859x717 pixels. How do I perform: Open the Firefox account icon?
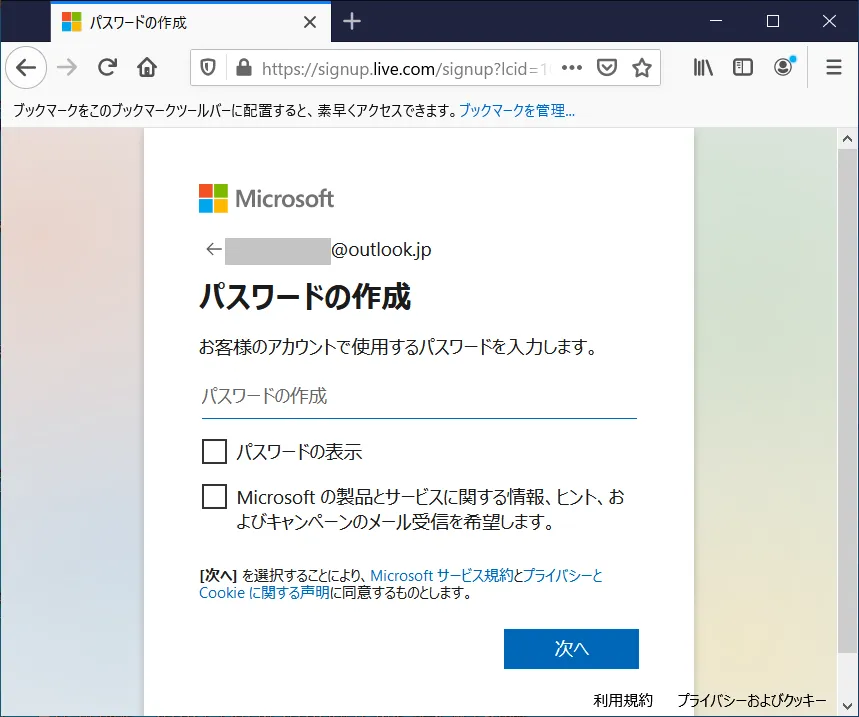click(x=783, y=67)
